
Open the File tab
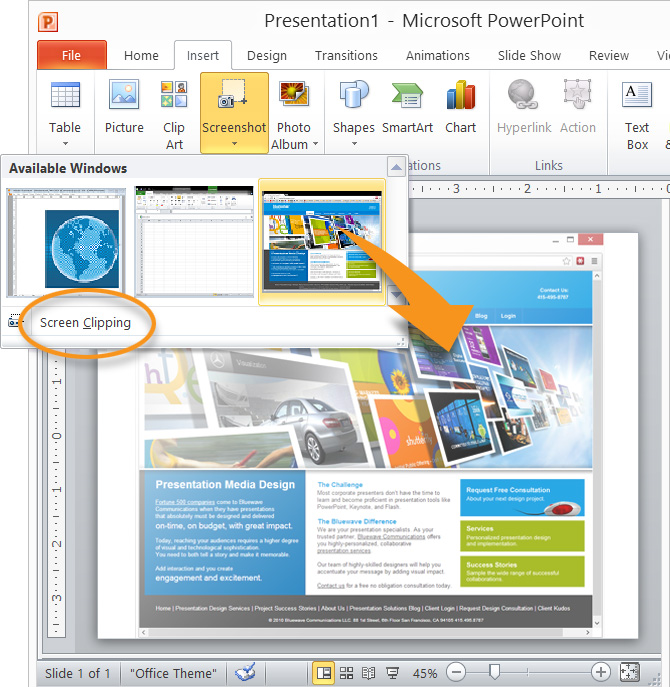click(x=71, y=56)
